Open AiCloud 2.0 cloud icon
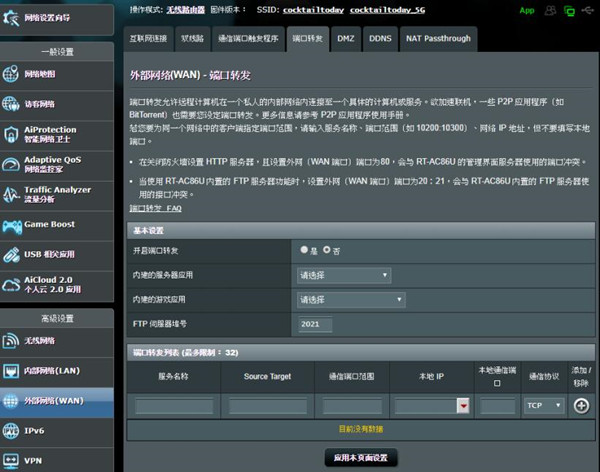This screenshot has width=600, height=472. 11,285
